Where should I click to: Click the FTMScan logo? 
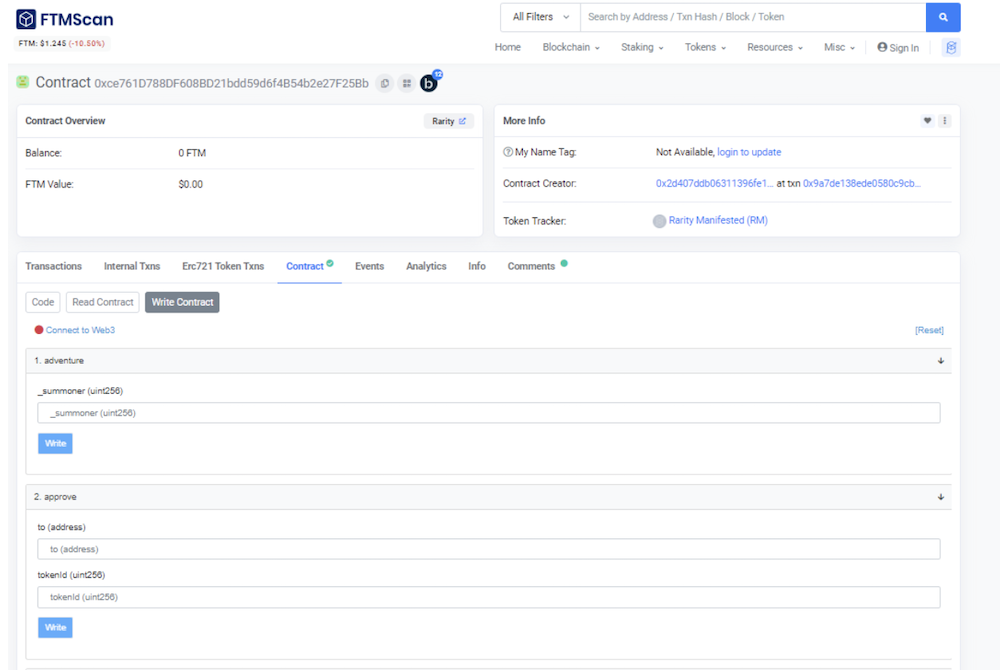[x=64, y=19]
